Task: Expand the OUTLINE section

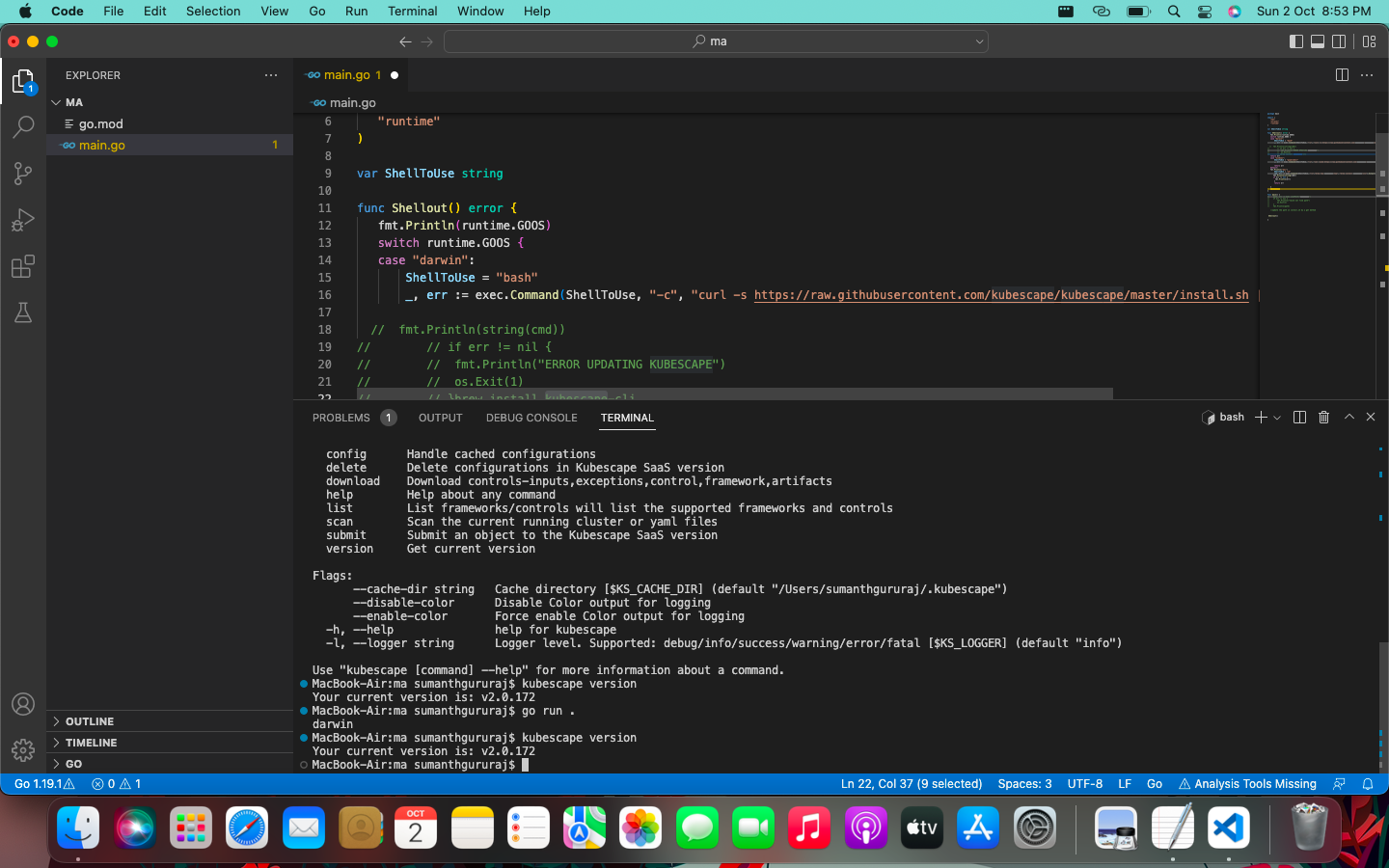Action: (170, 721)
